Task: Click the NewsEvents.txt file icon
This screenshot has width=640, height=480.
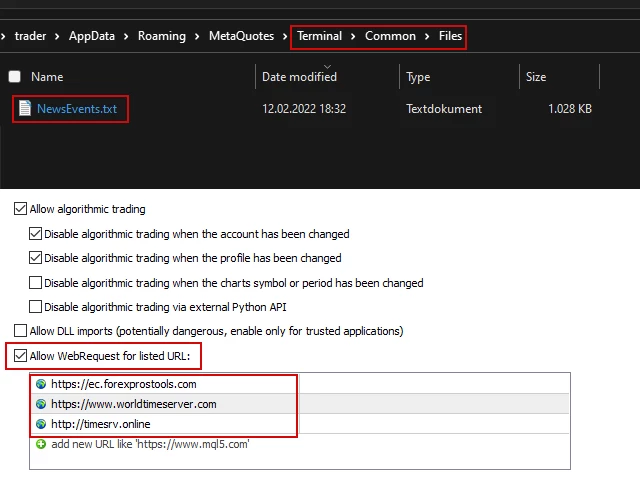Action: (x=25, y=108)
